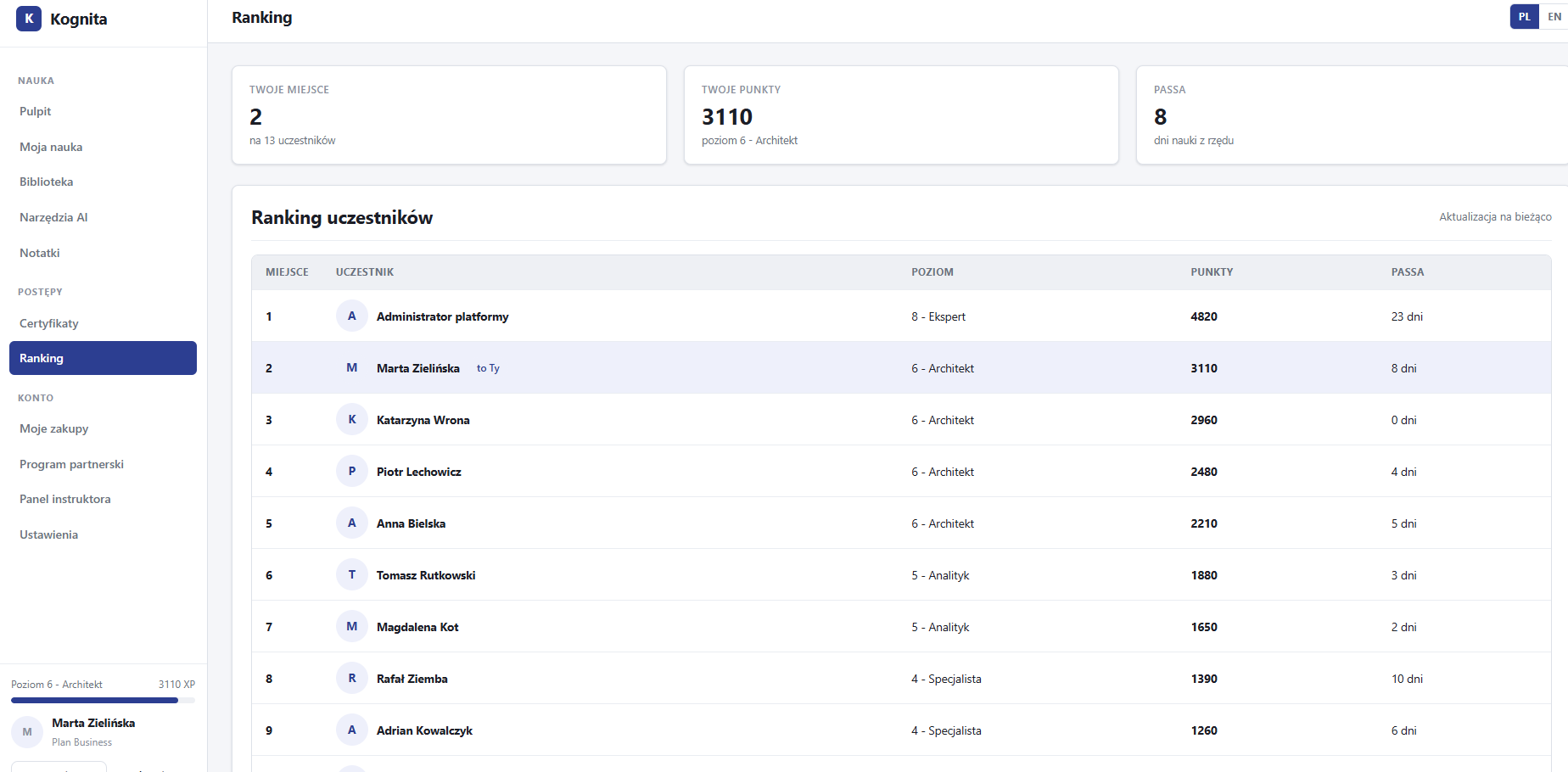1568x772 pixels.
Task: Click Marta Zielińska profile name in sidebar
Action: coord(93,723)
